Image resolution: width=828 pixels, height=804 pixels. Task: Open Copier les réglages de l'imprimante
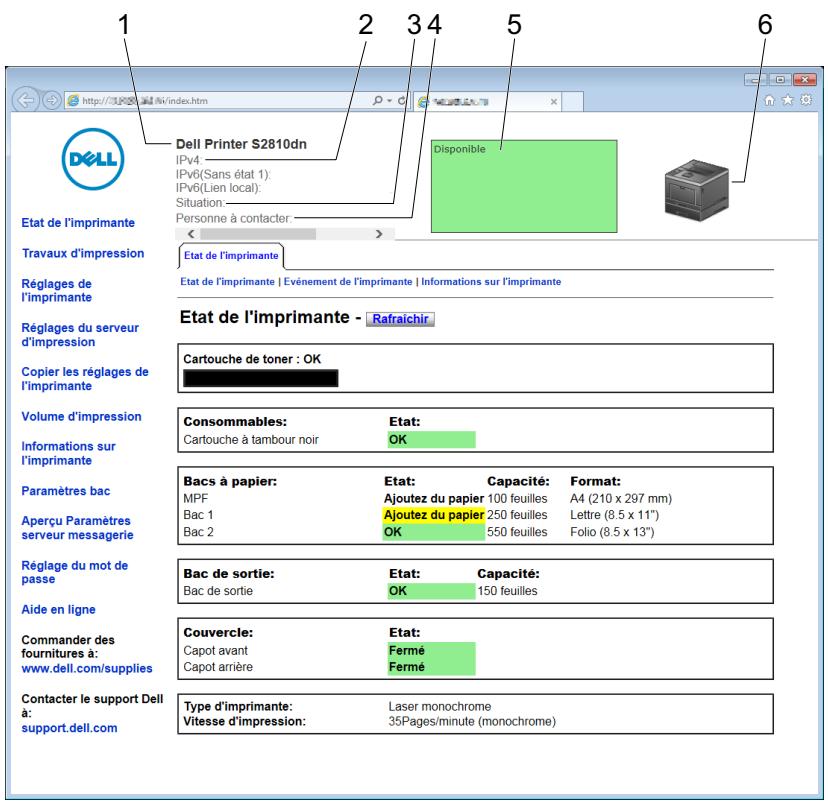pyautogui.click(x=85, y=379)
